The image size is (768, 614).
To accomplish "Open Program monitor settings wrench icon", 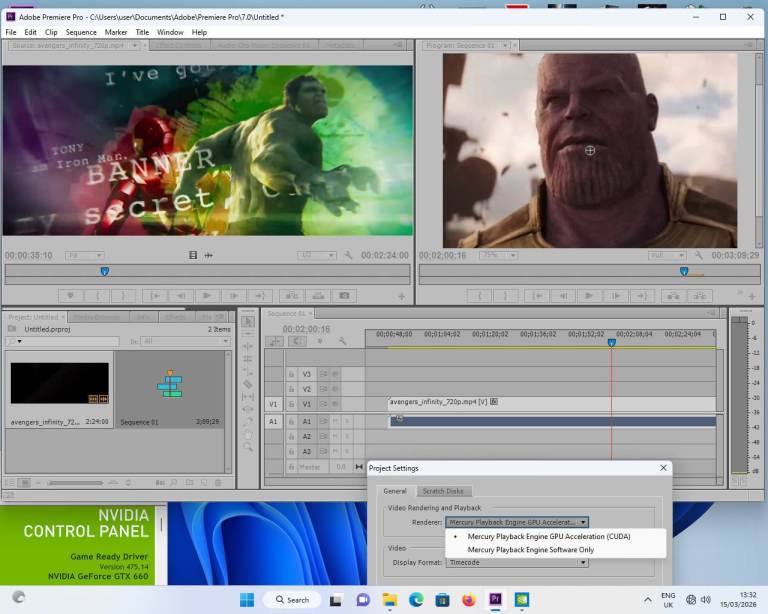I will point(698,256).
